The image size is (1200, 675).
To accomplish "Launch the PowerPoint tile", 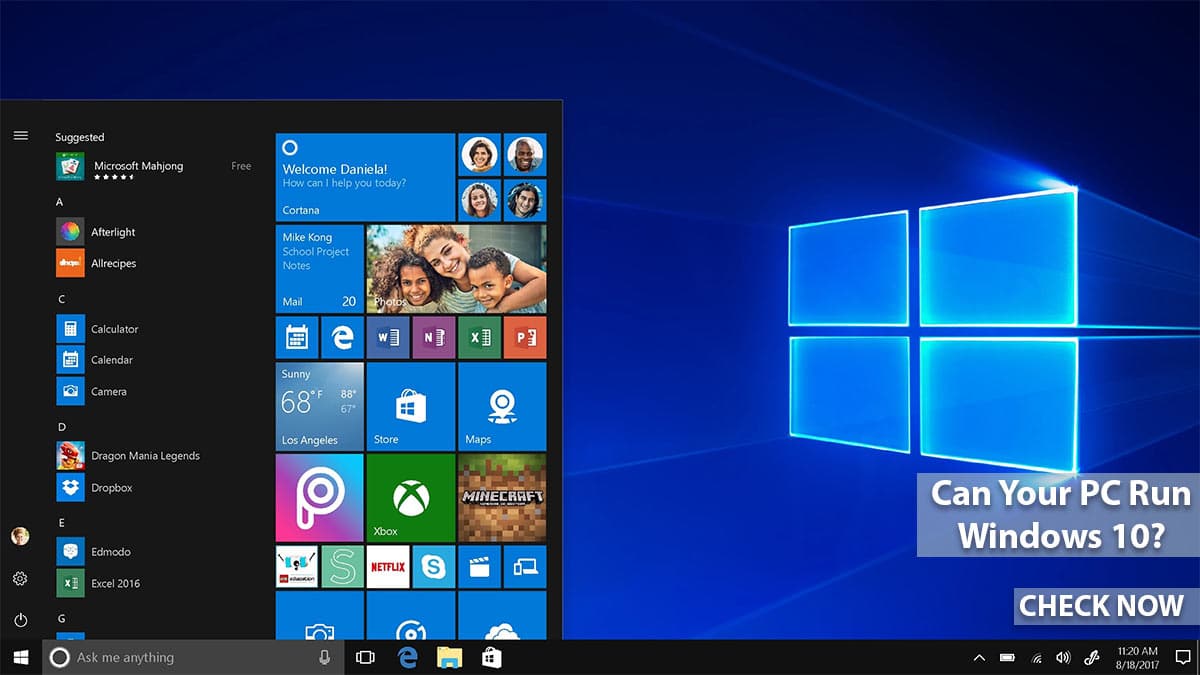I will tap(525, 337).
